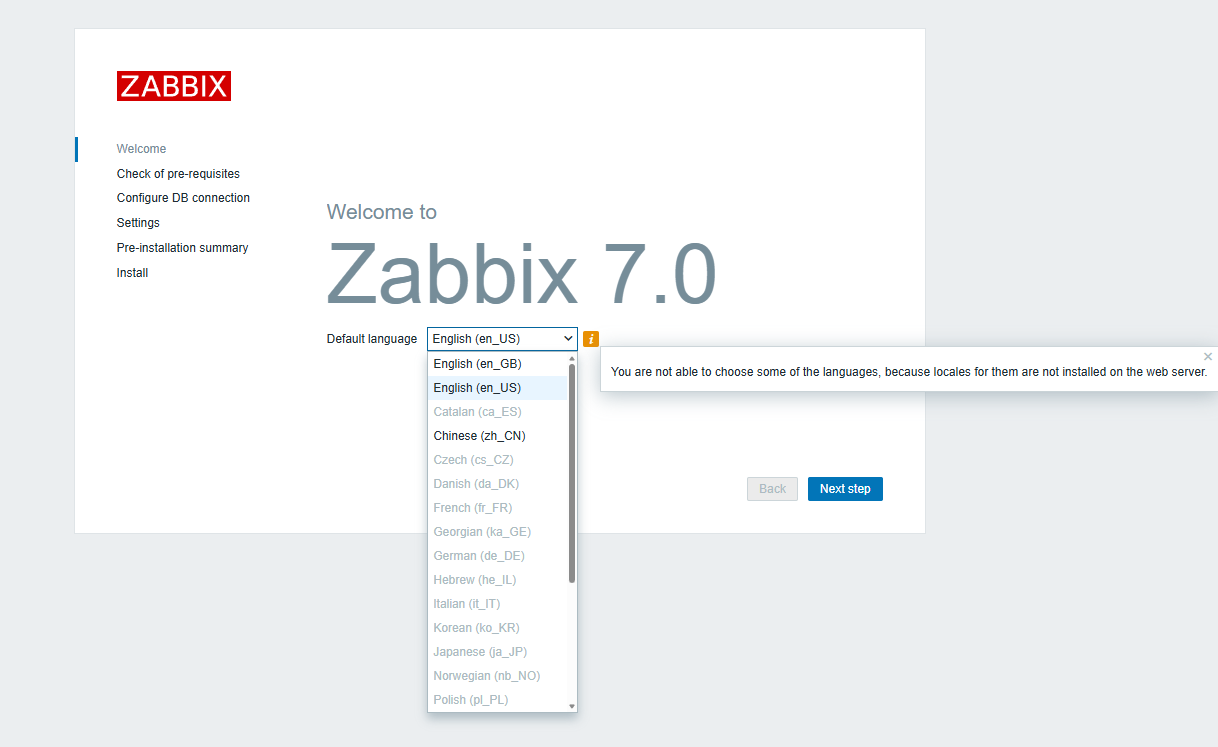Viewport: 1218px width, 747px height.
Task: Select Korean (ko_KR) in the dropdown
Action: click(498, 628)
